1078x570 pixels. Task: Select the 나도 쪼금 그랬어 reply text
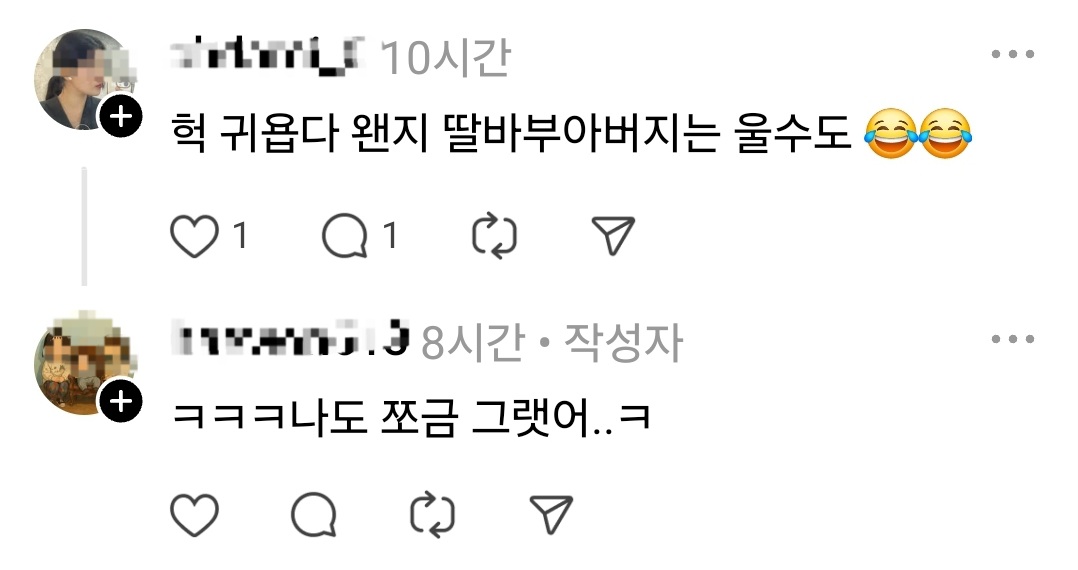pos(410,417)
